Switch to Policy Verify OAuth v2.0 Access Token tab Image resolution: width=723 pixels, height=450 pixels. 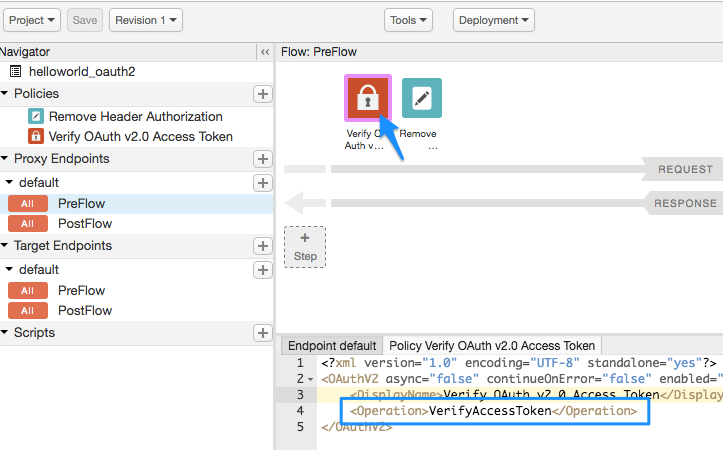[492, 346]
